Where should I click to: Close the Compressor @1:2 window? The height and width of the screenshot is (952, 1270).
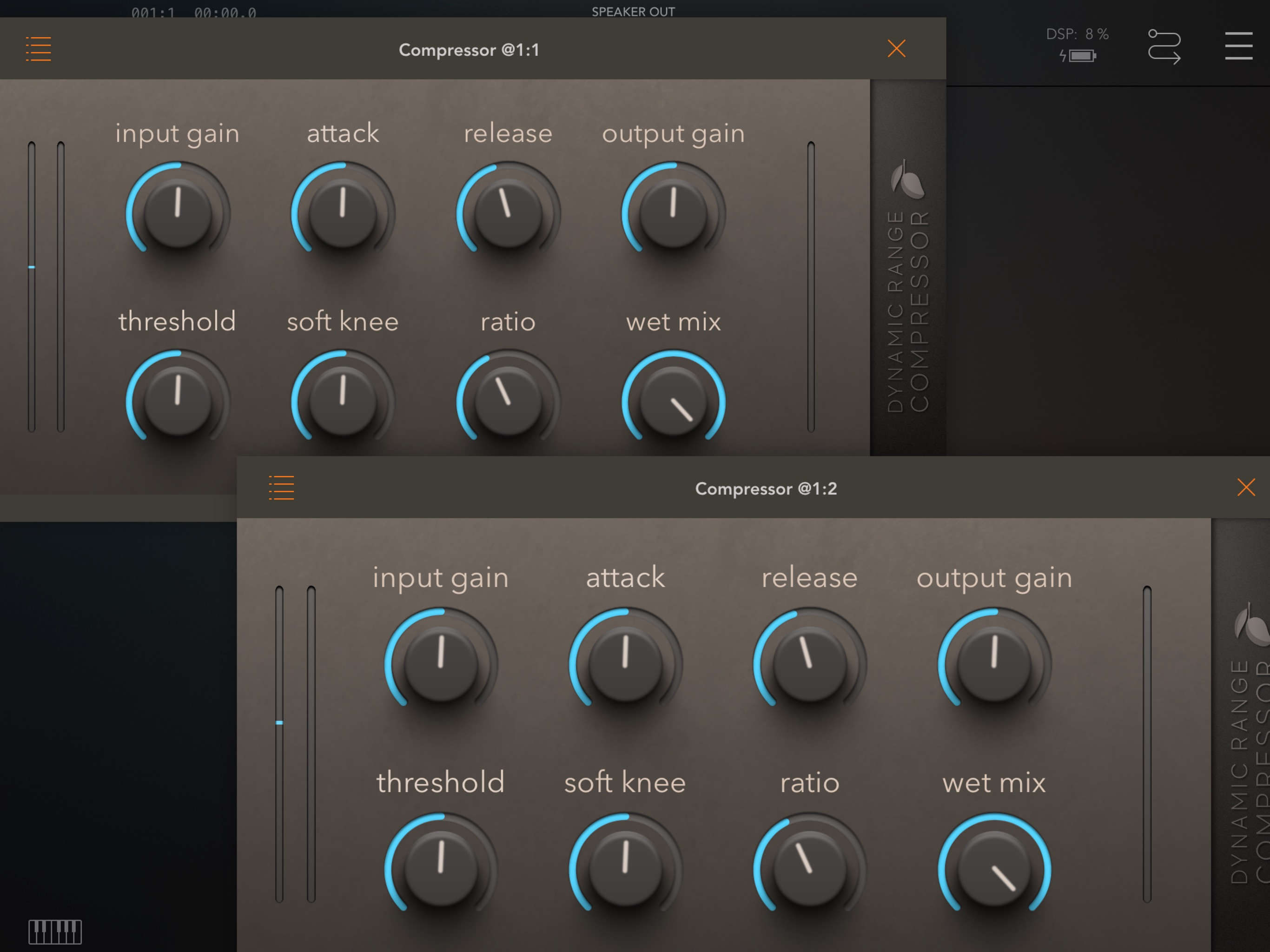1245,488
